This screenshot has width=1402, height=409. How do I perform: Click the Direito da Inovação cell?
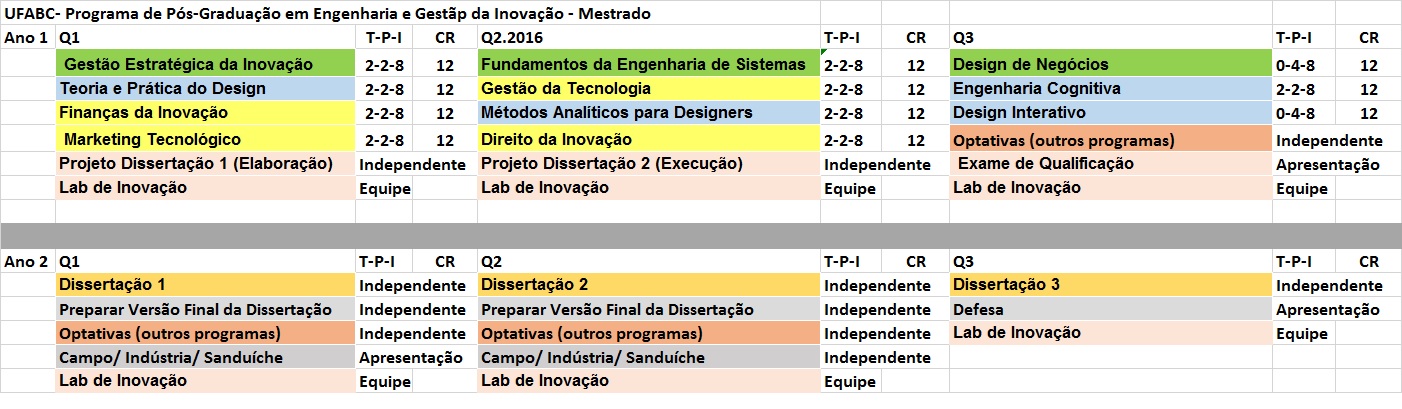pos(649,139)
